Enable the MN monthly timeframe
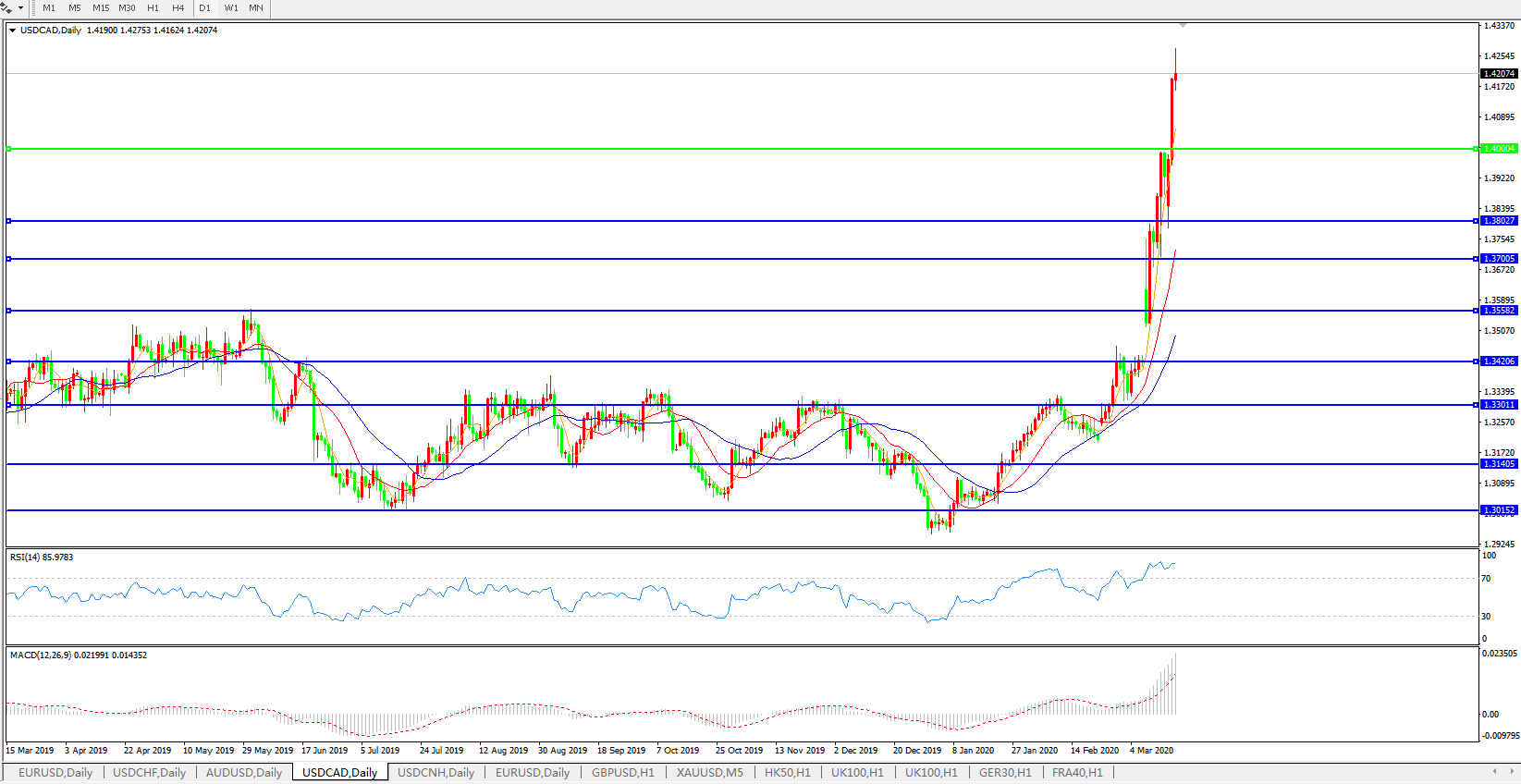1521x784 pixels. coord(256,8)
